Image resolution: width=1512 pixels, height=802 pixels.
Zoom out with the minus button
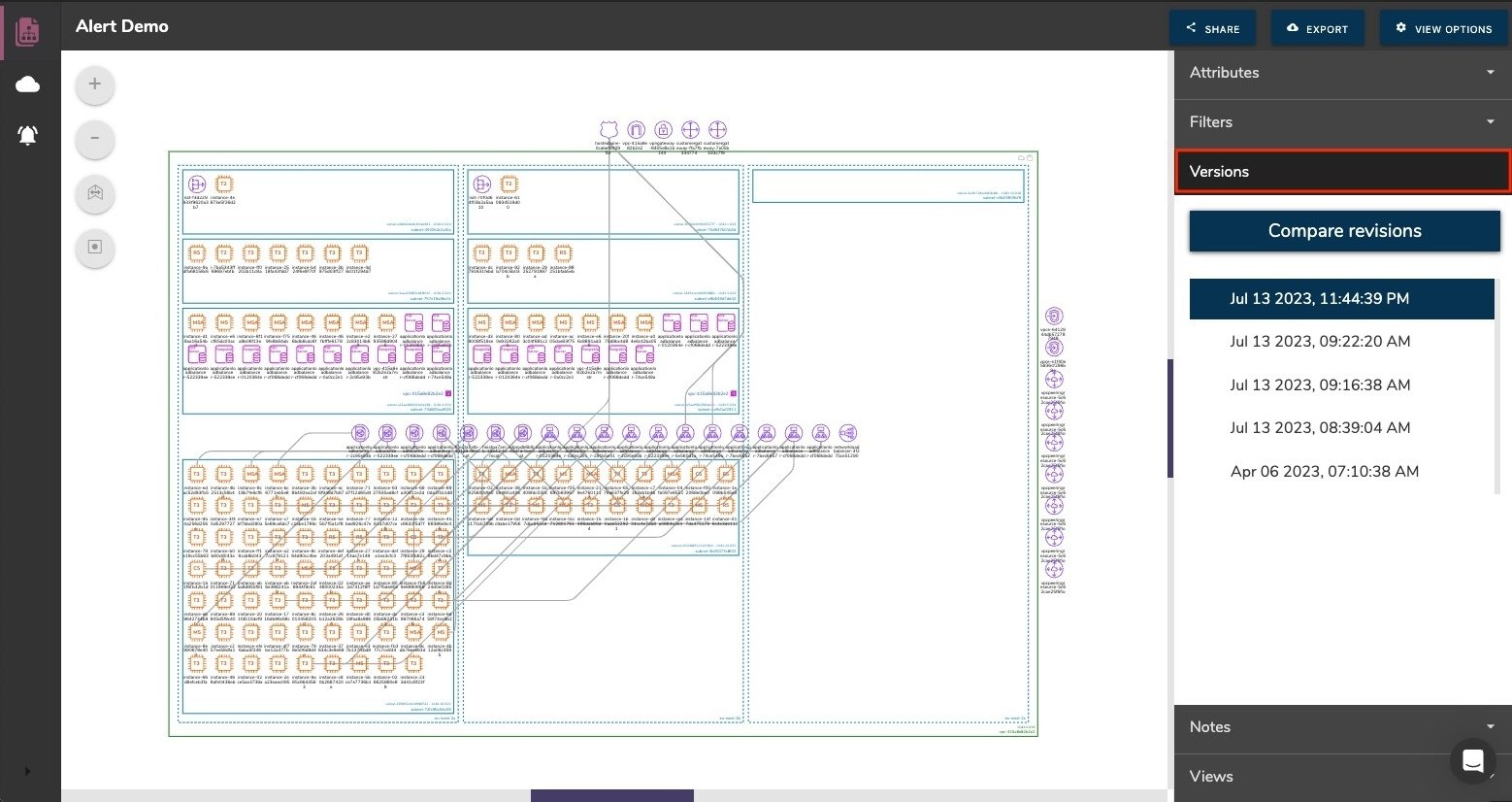[x=95, y=138]
